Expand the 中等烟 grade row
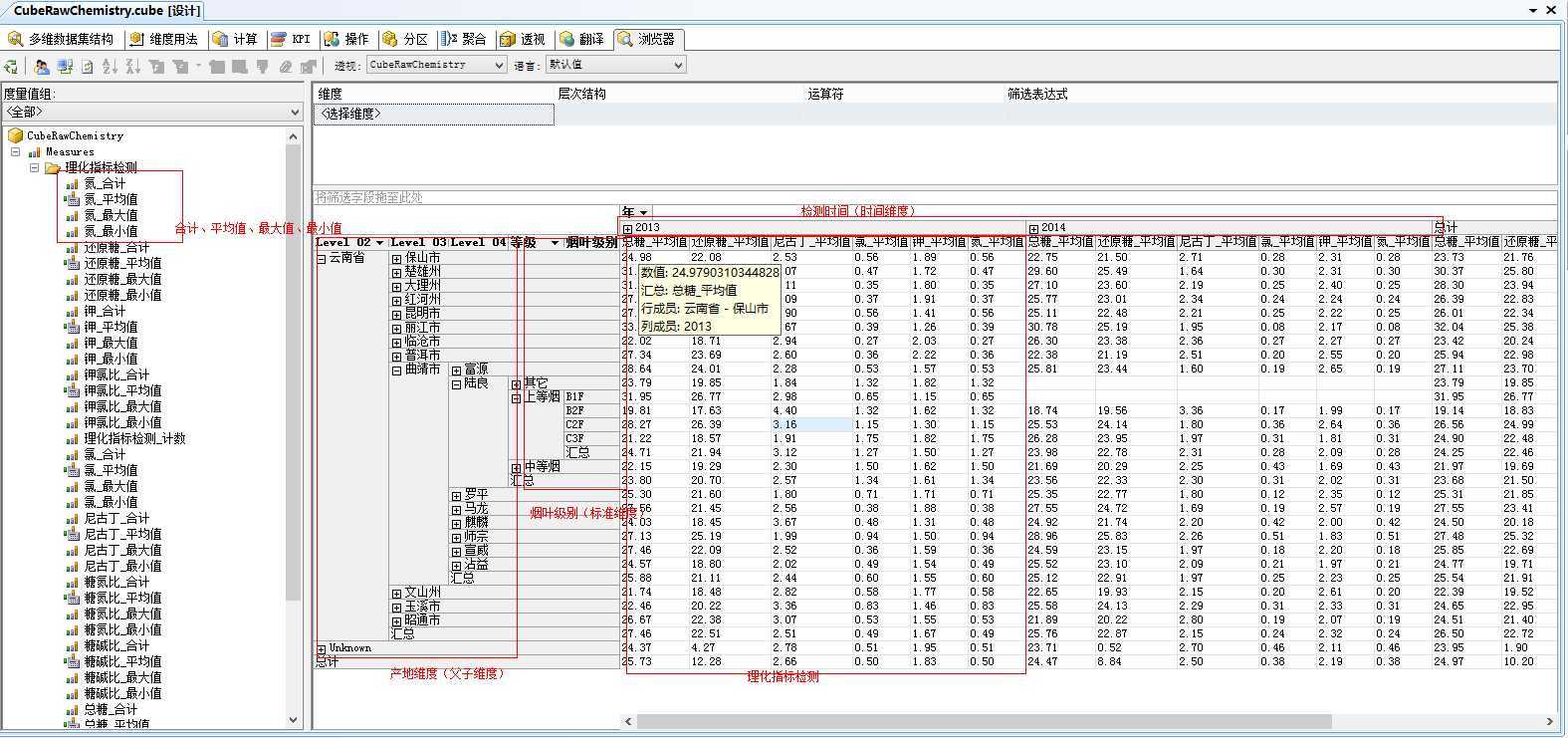This screenshot has height=738, width=1568. point(517,467)
